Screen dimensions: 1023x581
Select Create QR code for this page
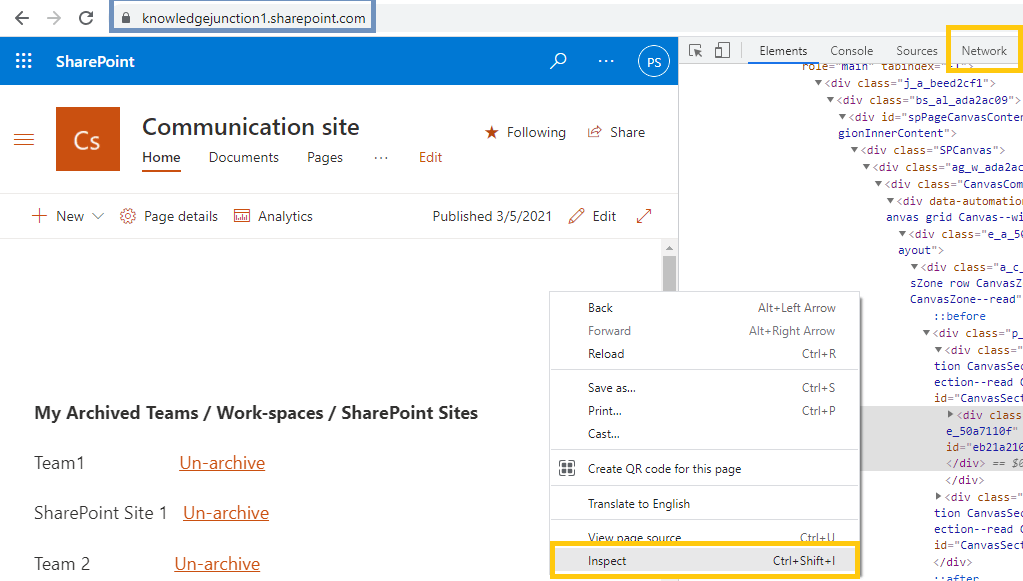coord(705,469)
